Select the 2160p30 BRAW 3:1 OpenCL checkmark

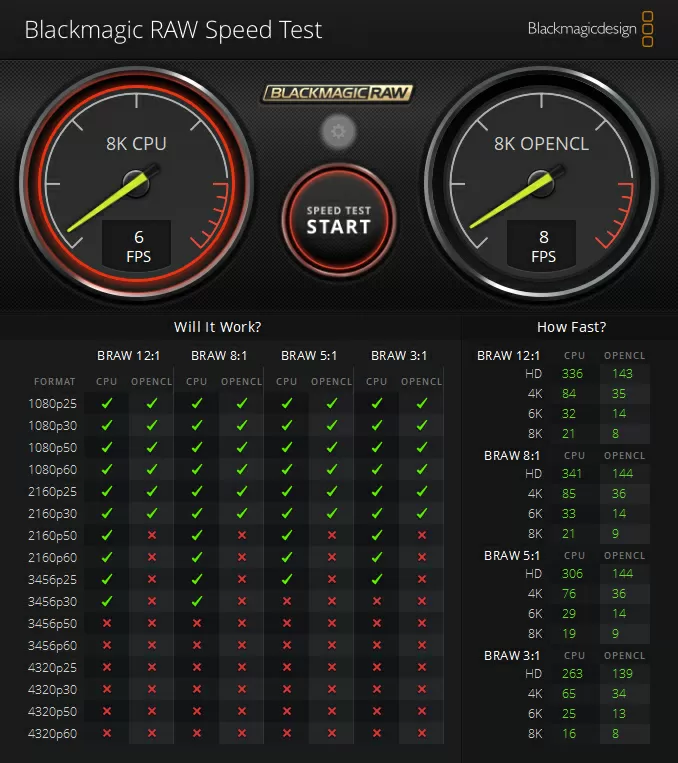click(x=422, y=513)
